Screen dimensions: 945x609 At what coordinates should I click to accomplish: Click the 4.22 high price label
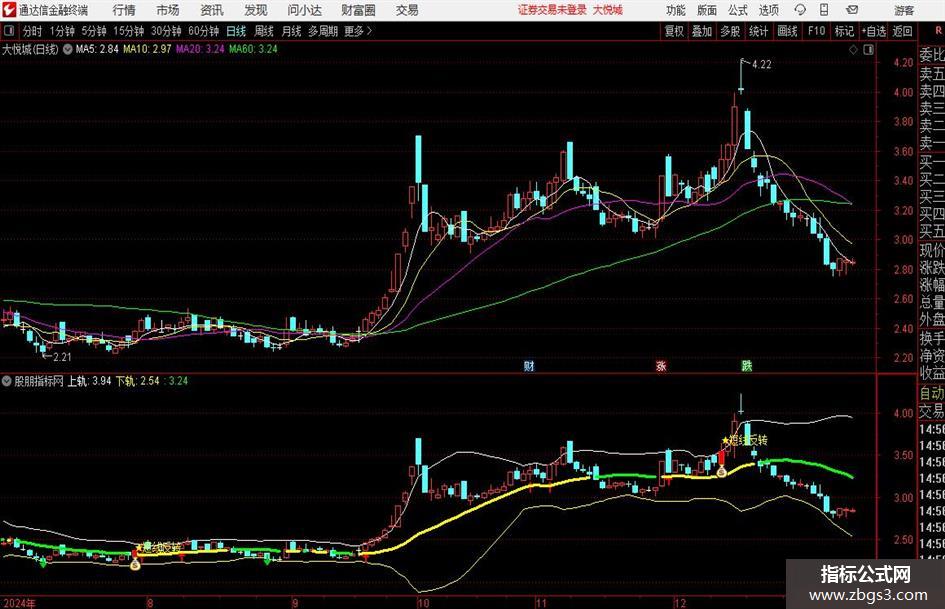pyautogui.click(x=762, y=65)
